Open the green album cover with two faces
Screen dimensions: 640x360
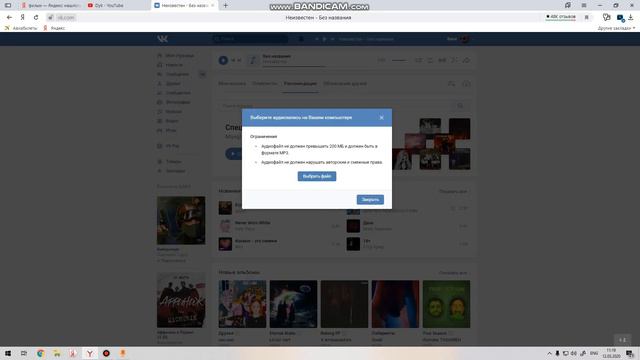click(x=446, y=304)
